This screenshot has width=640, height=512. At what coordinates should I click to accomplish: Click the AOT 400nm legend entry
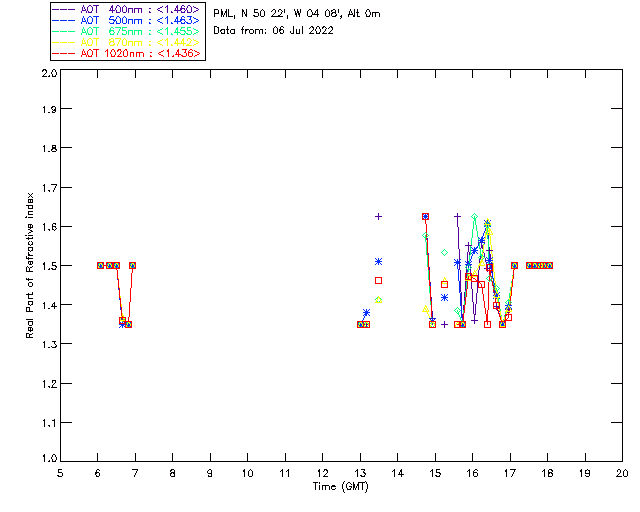click(x=126, y=9)
